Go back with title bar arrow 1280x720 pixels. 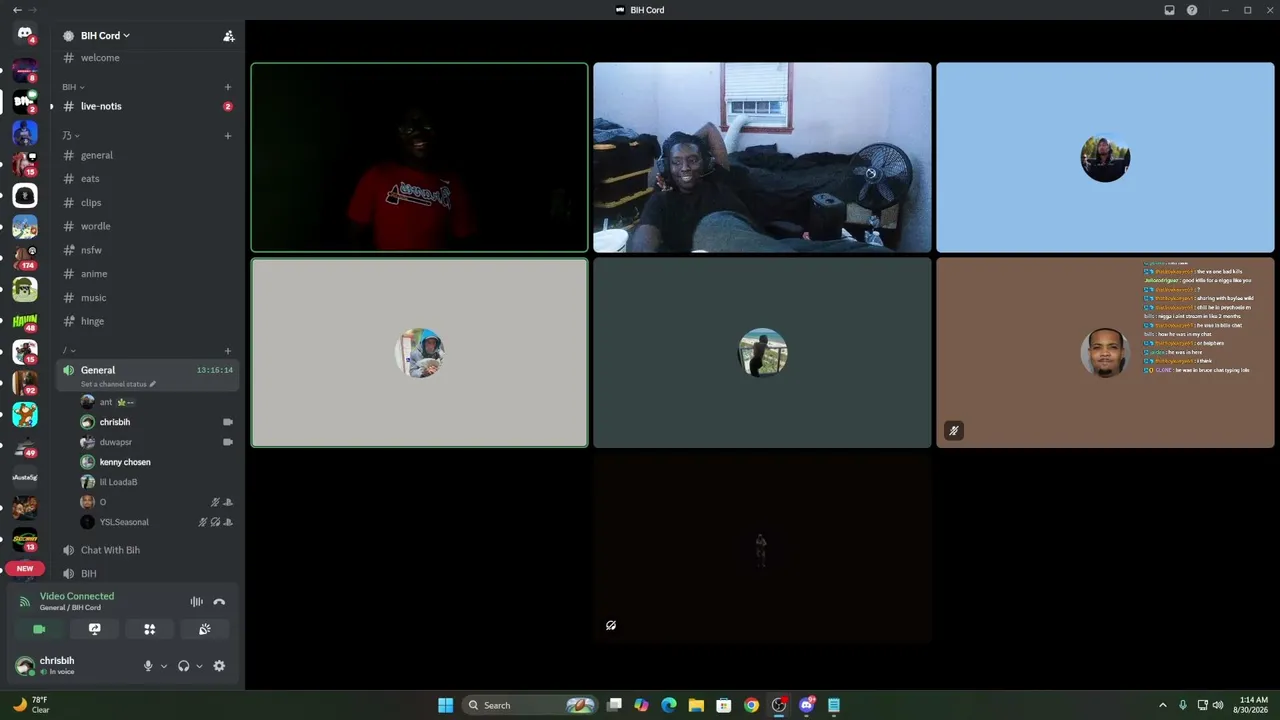(17, 10)
